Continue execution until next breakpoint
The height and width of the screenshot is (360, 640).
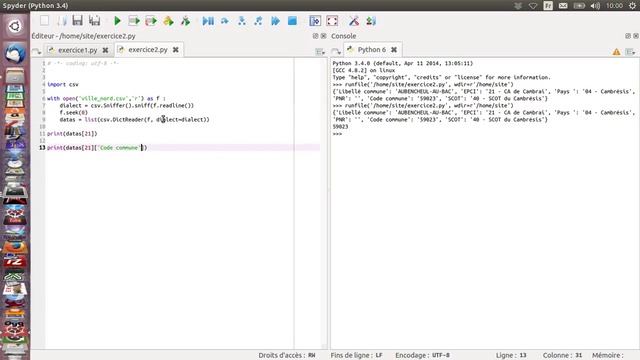coord(276,21)
